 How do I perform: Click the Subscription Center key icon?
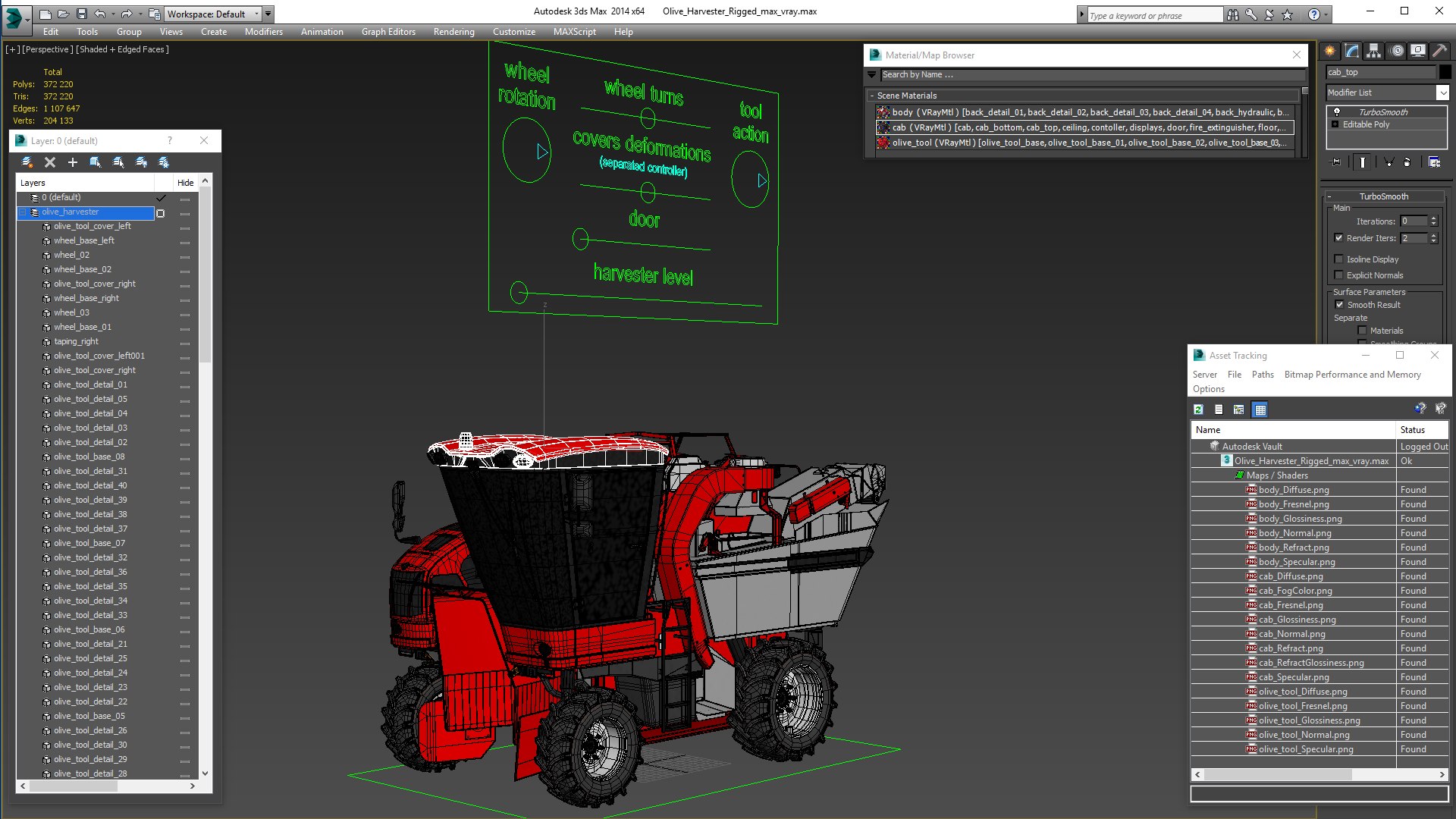tap(1251, 14)
